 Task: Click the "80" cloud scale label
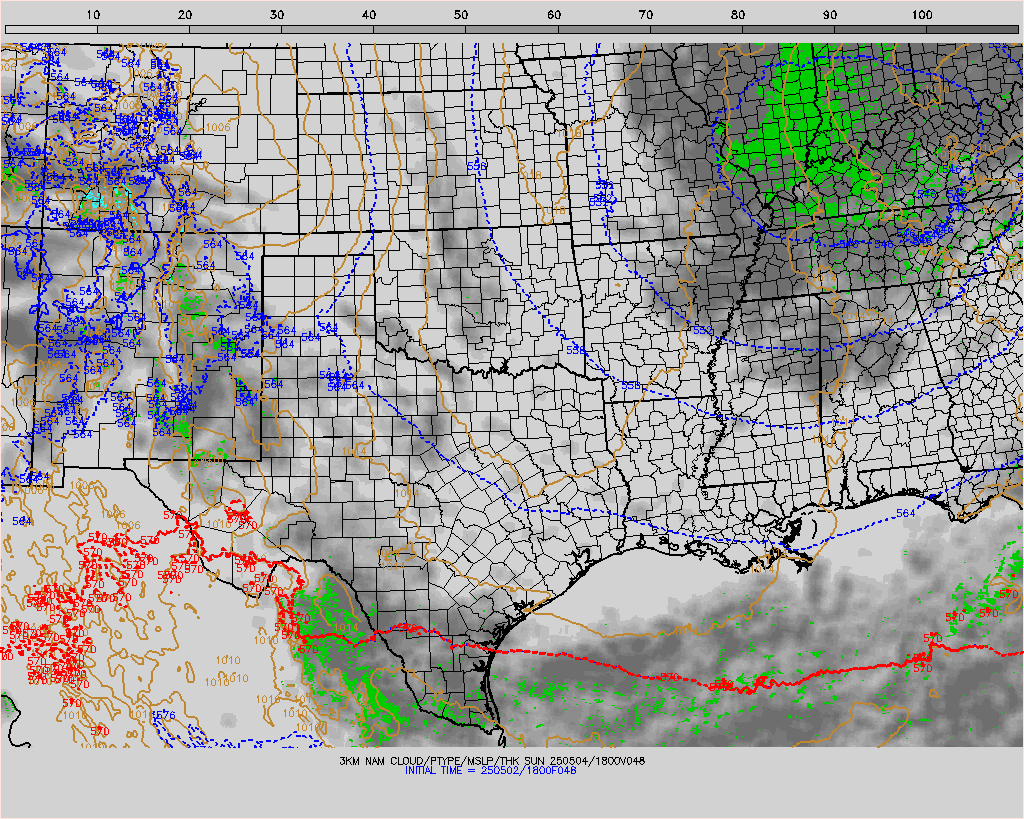[x=737, y=14]
